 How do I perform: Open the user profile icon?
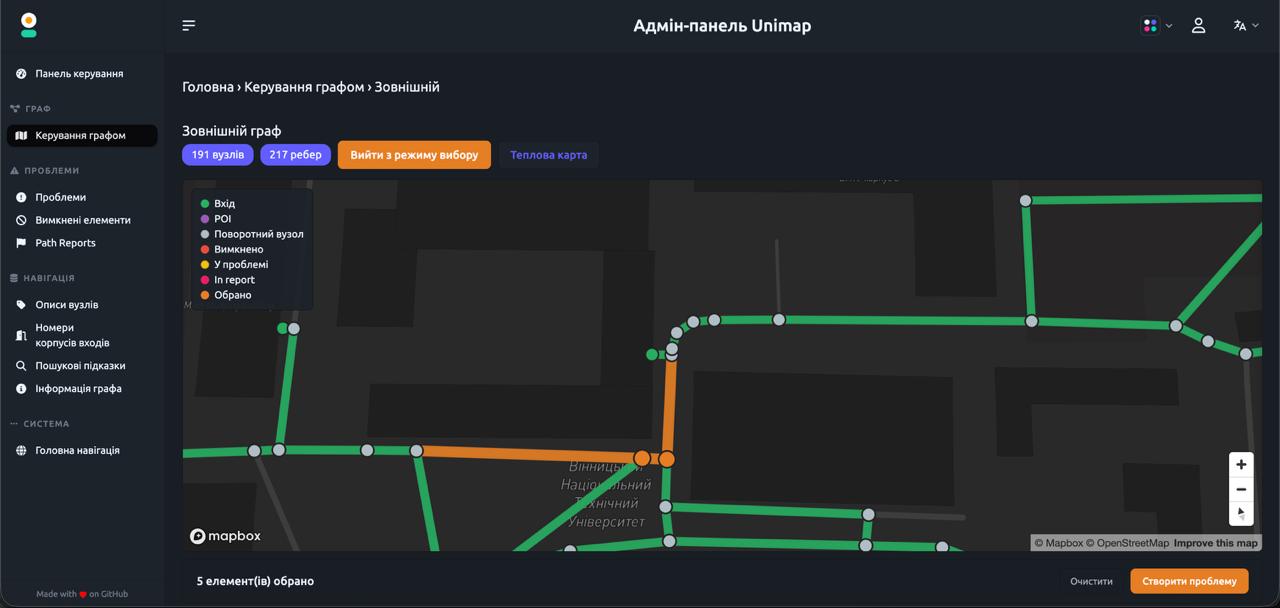click(x=1198, y=26)
